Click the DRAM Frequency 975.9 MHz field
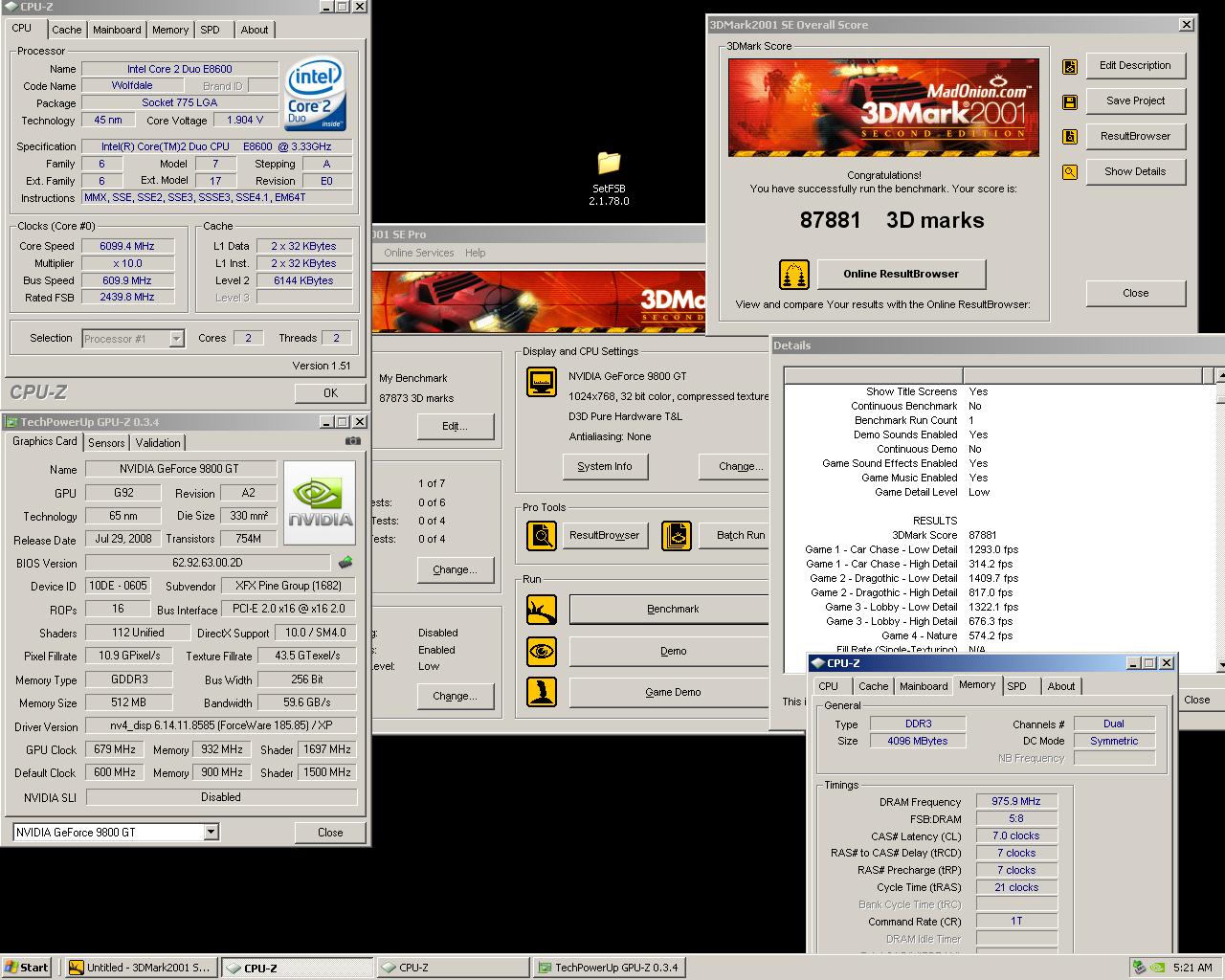The width and height of the screenshot is (1225, 980). click(x=1016, y=802)
